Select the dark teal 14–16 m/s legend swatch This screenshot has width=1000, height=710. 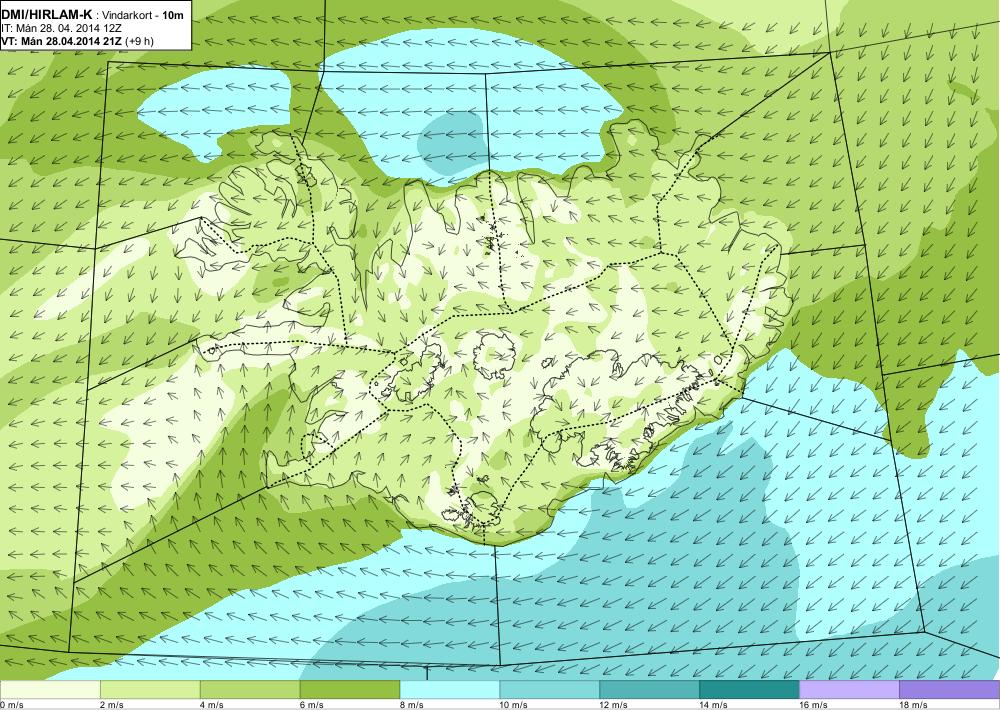point(749,690)
